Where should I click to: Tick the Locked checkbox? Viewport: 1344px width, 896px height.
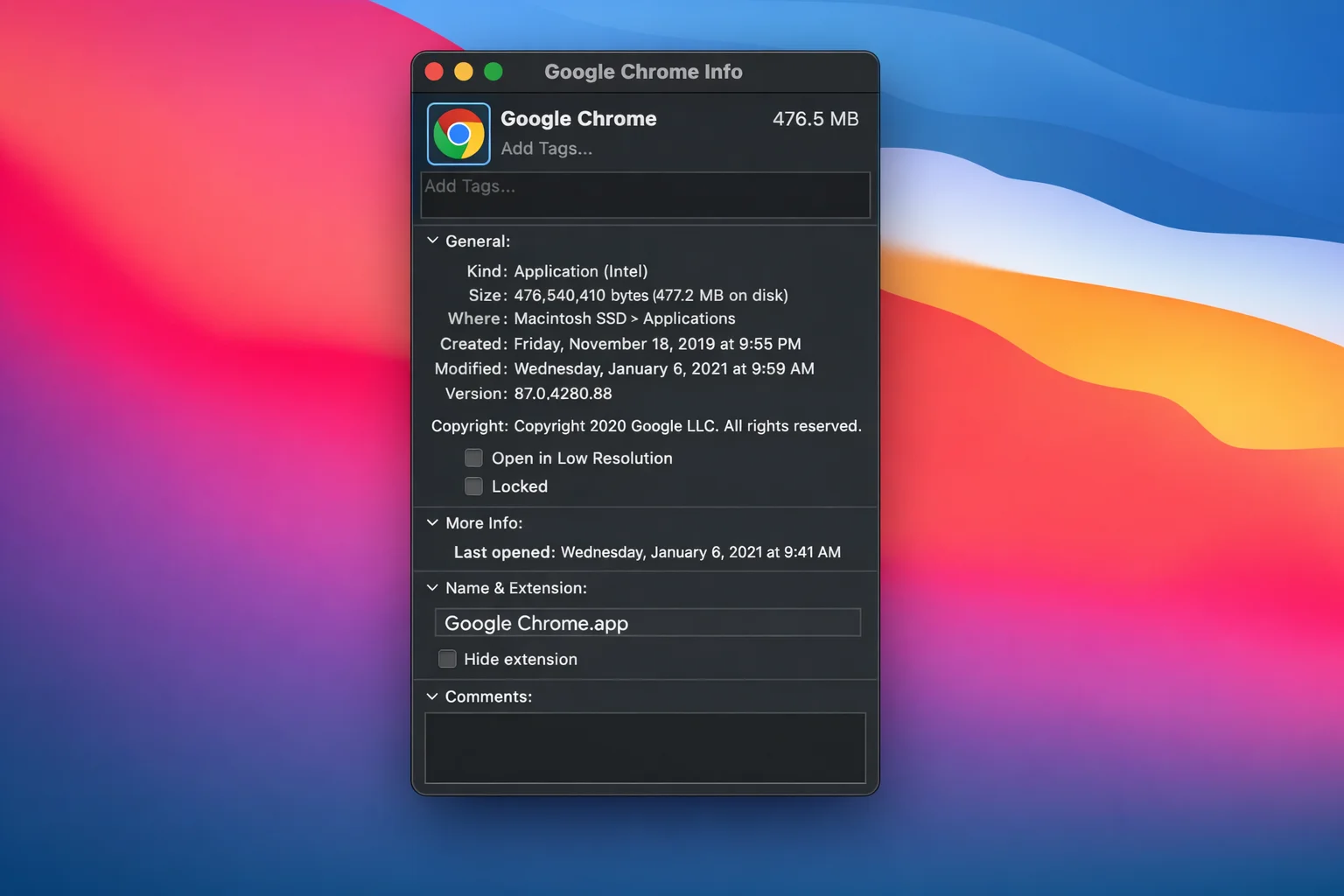473,486
